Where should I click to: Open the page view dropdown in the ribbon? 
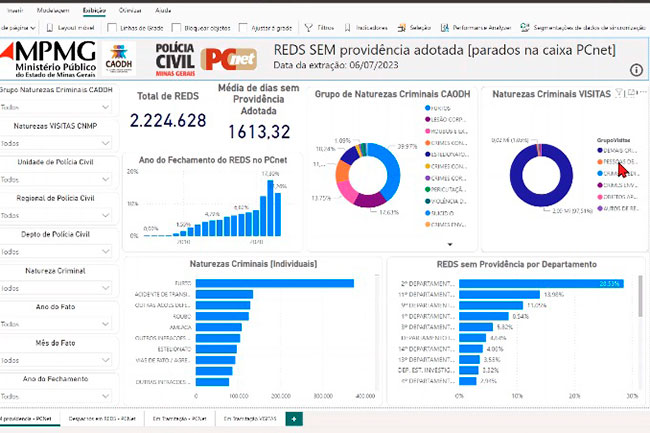[18, 28]
